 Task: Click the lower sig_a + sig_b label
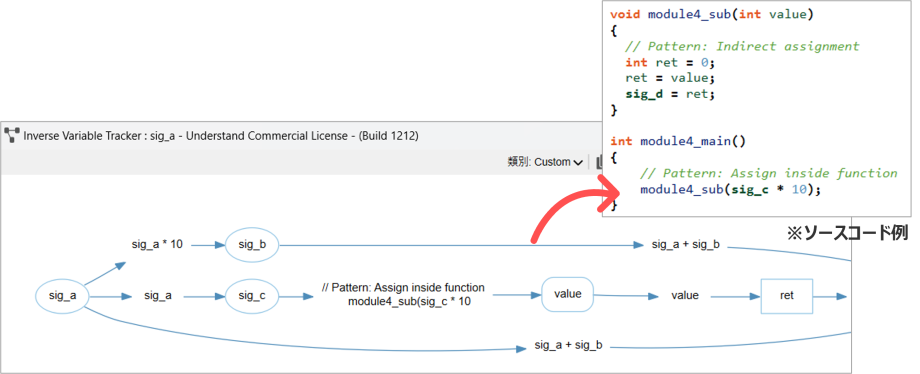click(x=569, y=345)
